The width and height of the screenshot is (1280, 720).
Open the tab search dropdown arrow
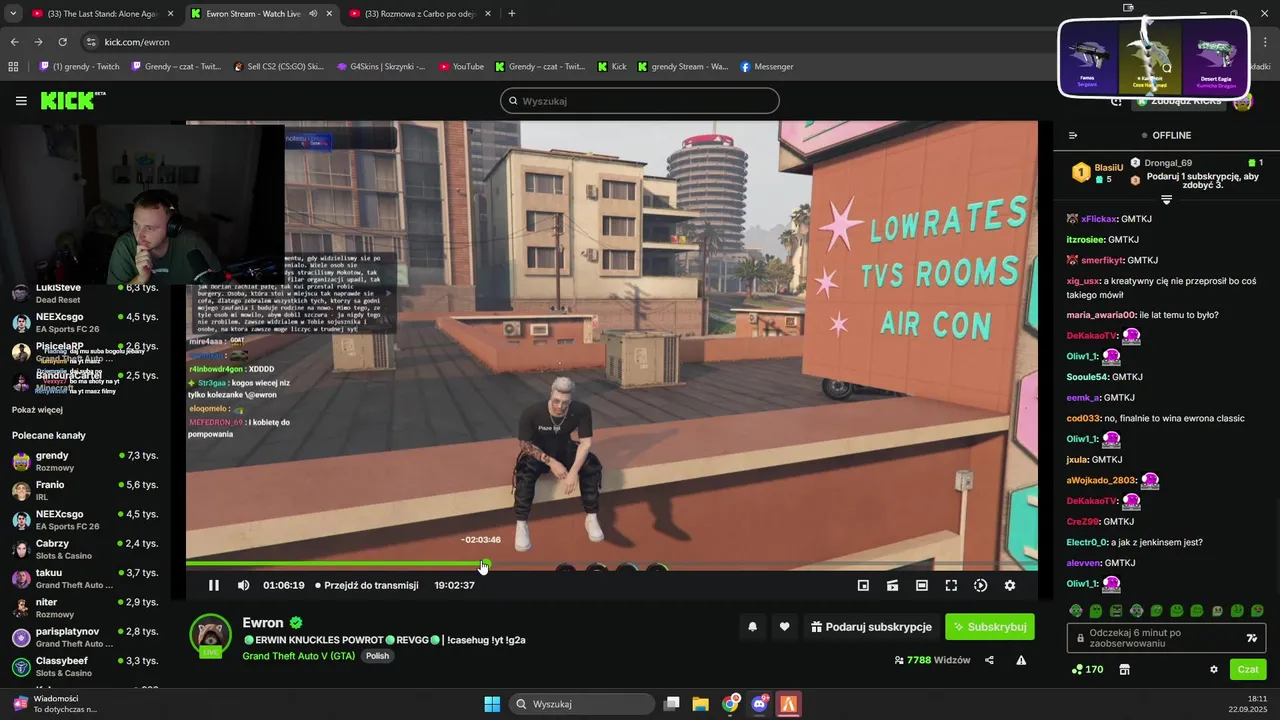tap(12, 14)
